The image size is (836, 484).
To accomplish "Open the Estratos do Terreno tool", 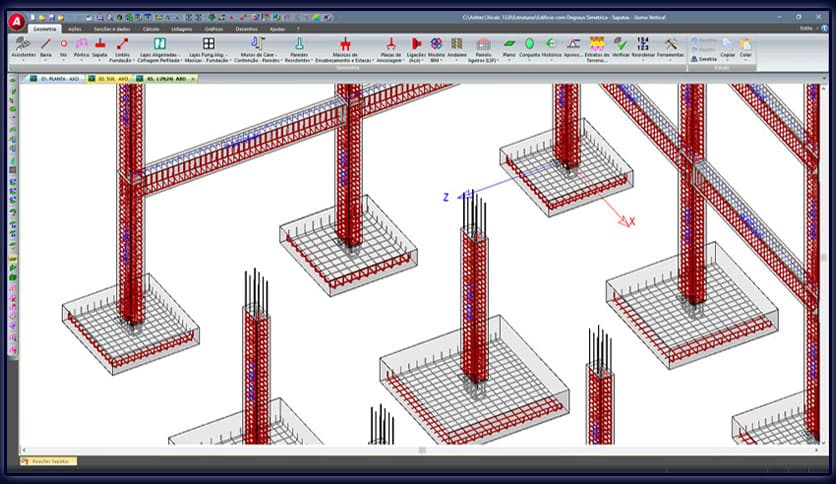I will coord(597,45).
